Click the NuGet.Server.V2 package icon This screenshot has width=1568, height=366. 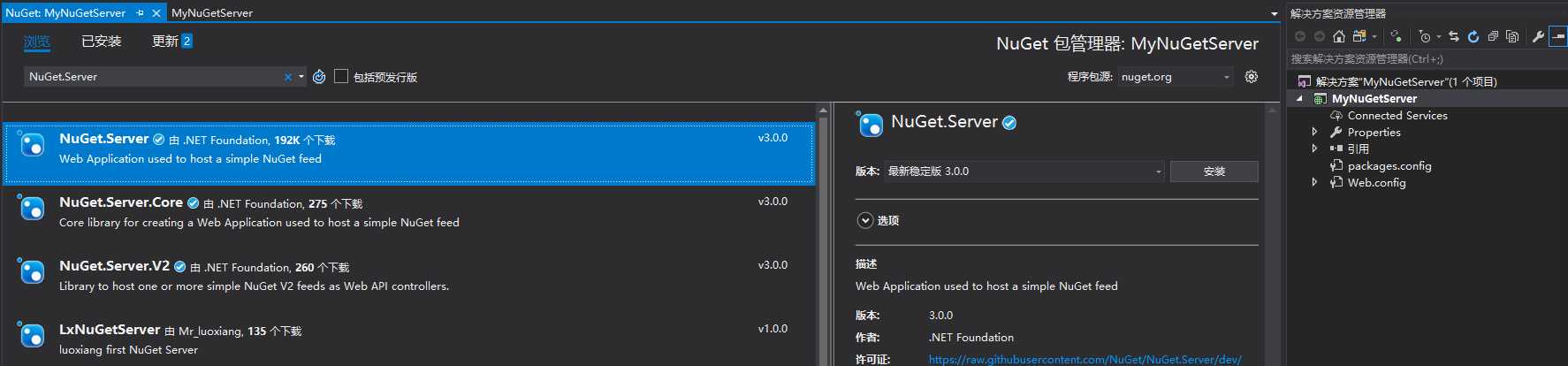pos(31,271)
